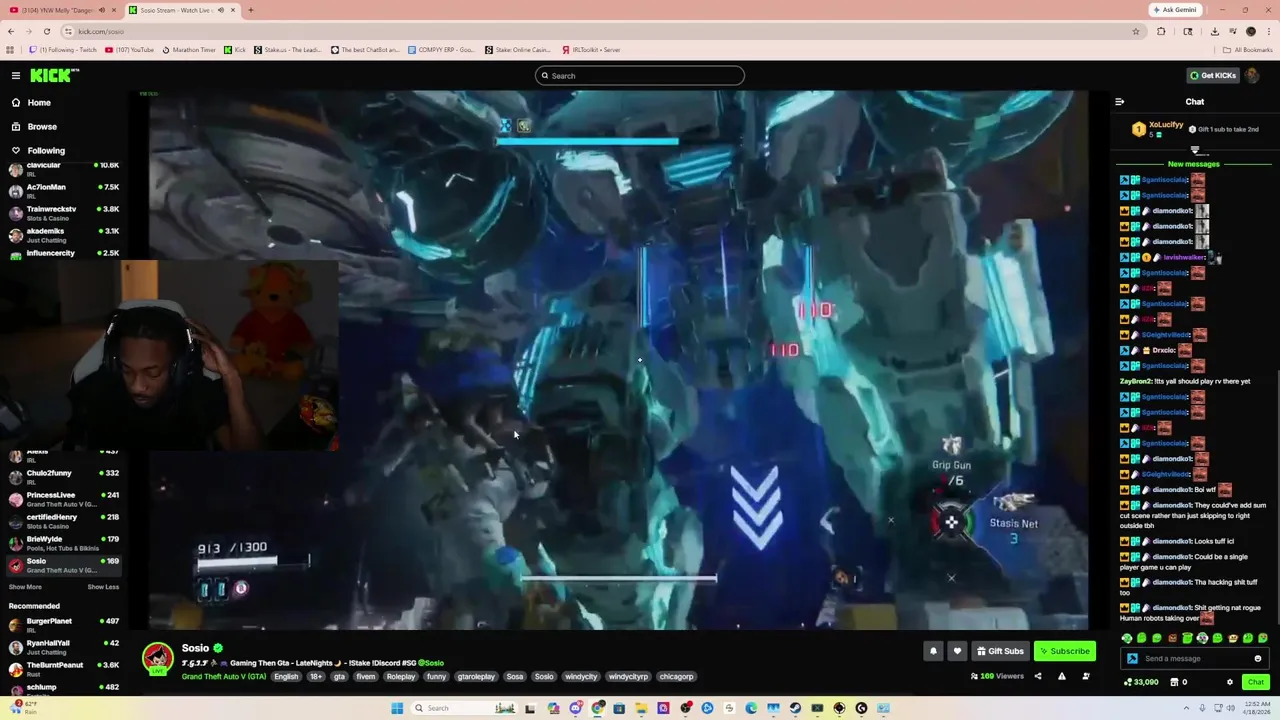Open the Windows Start menu

[x=397, y=708]
